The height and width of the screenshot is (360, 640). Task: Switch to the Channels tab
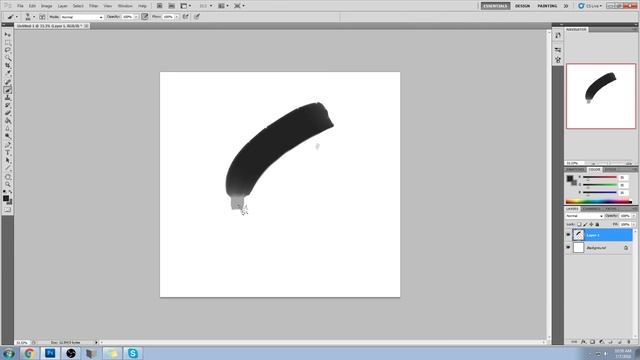pos(591,209)
